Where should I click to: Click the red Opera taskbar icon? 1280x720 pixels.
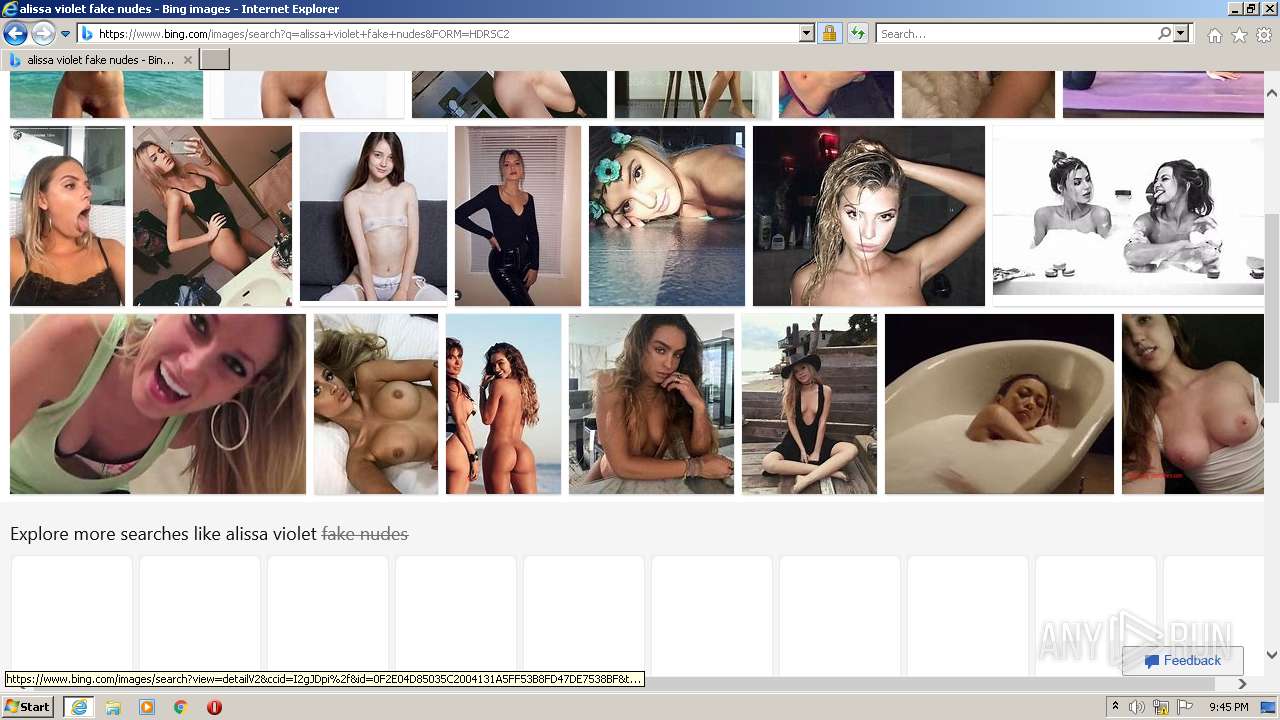(x=214, y=707)
